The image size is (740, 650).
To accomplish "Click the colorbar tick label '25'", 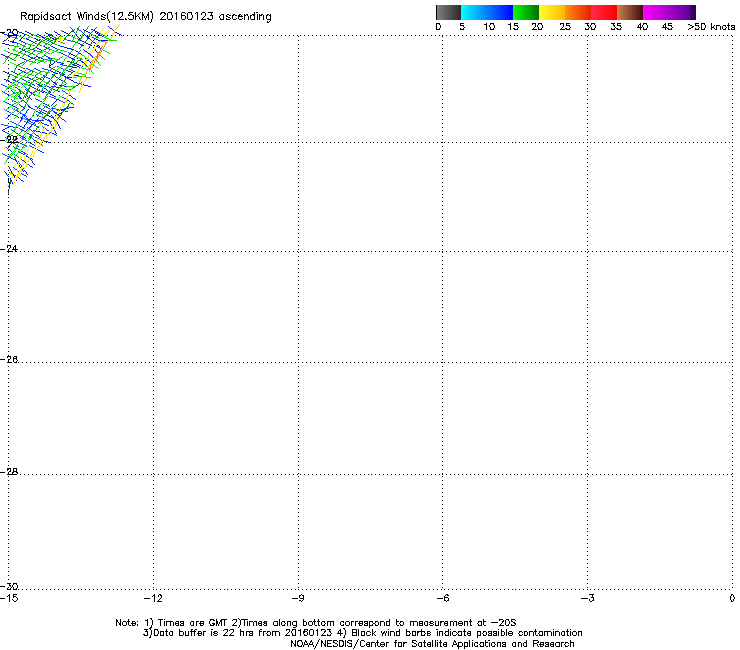I will (565, 27).
